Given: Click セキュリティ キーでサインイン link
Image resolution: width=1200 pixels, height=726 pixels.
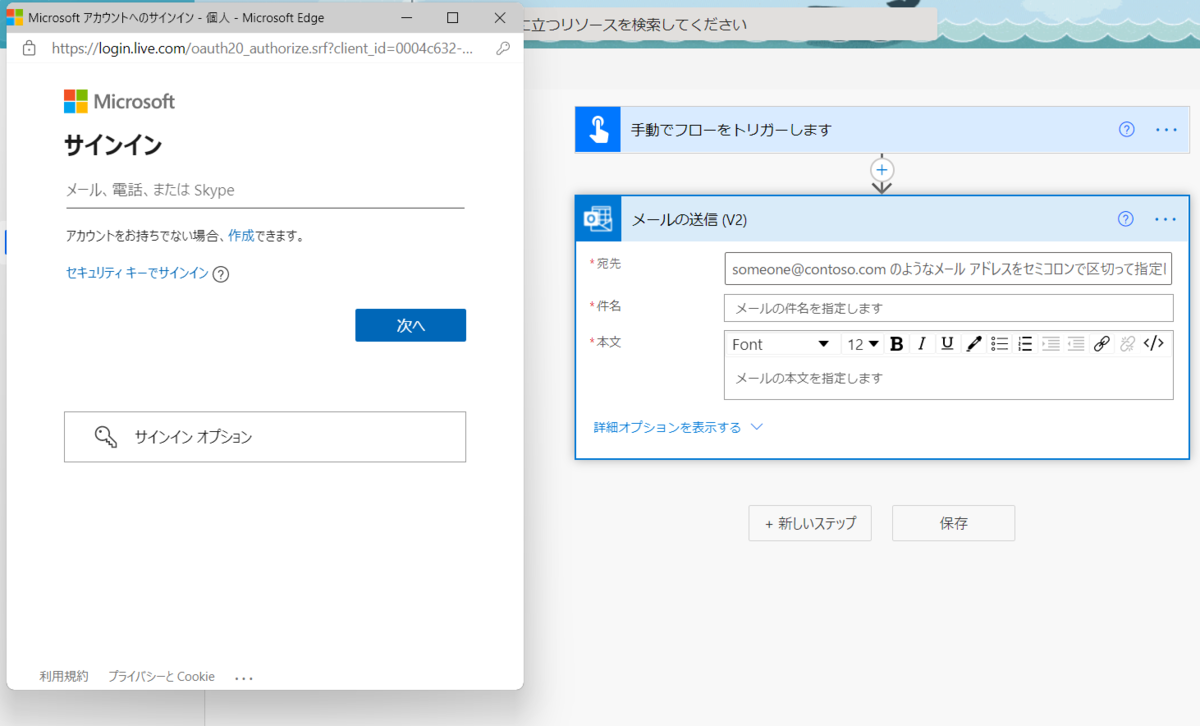Looking at the screenshot, I should [x=137, y=273].
